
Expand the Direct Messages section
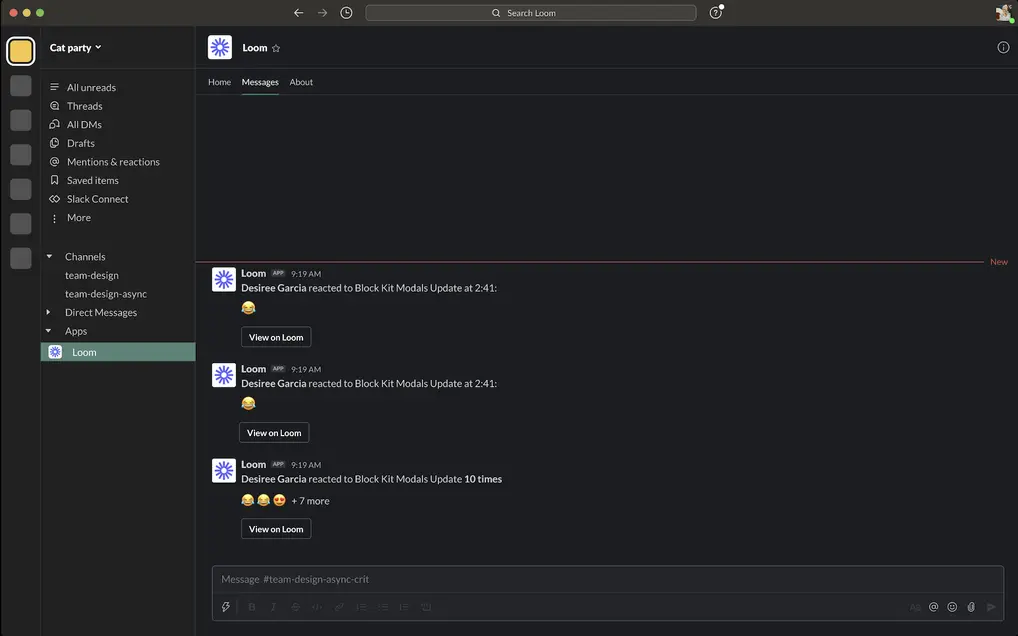47,311
